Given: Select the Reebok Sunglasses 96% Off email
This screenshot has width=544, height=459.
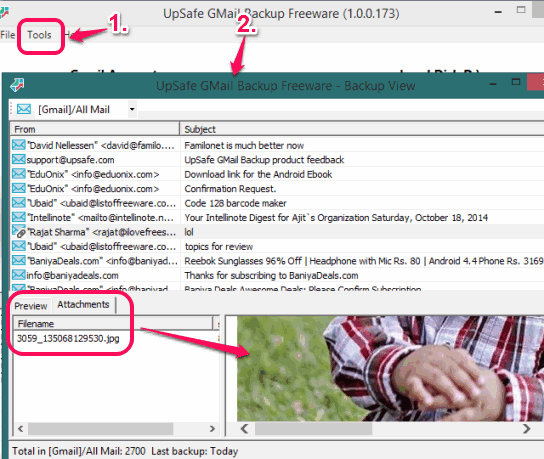Looking at the screenshot, I should pyautogui.click(x=364, y=261).
